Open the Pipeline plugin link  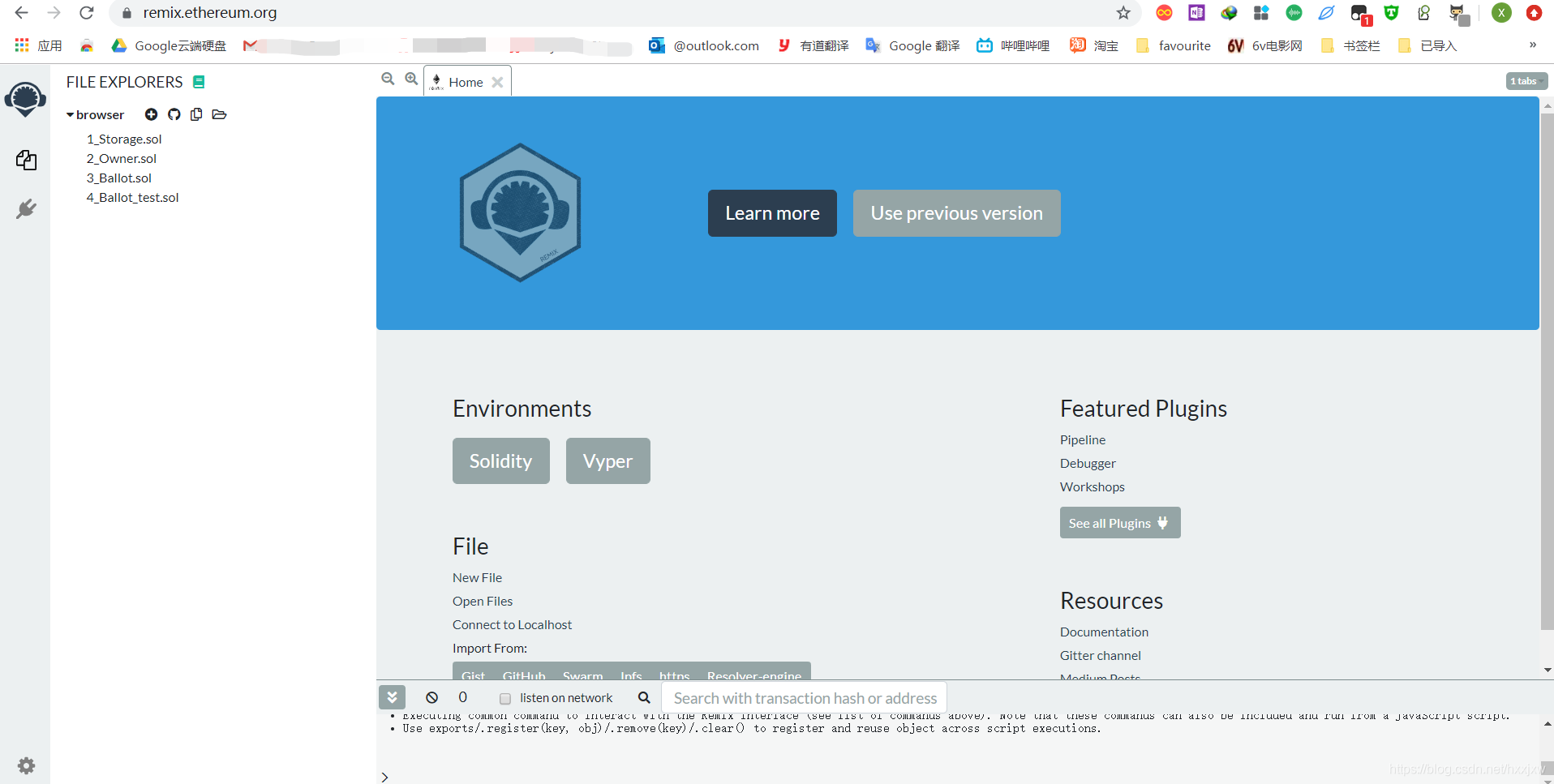(1083, 439)
